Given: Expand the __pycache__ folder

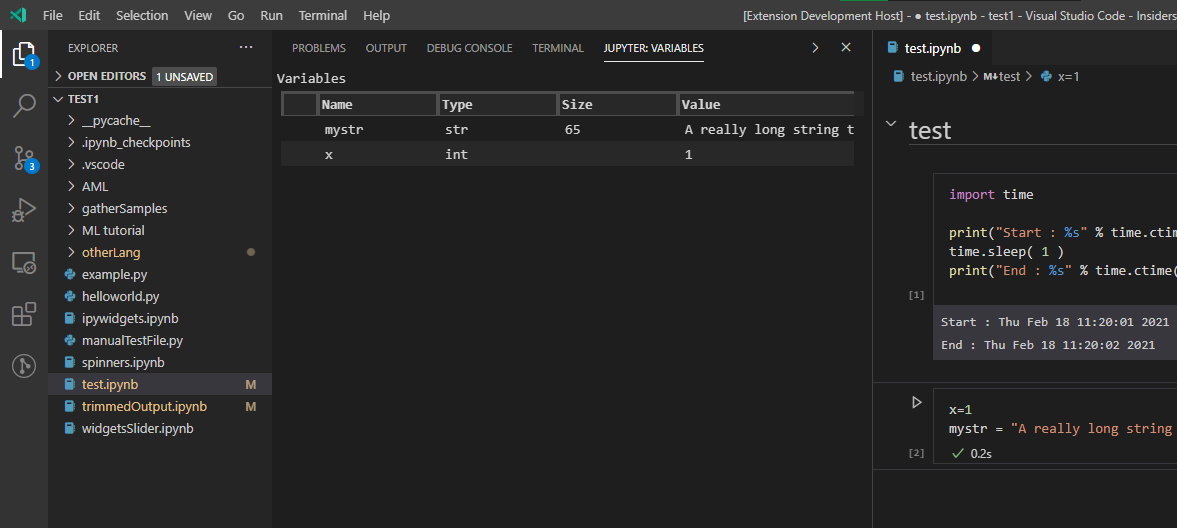Looking at the screenshot, I should [x=71, y=120].
